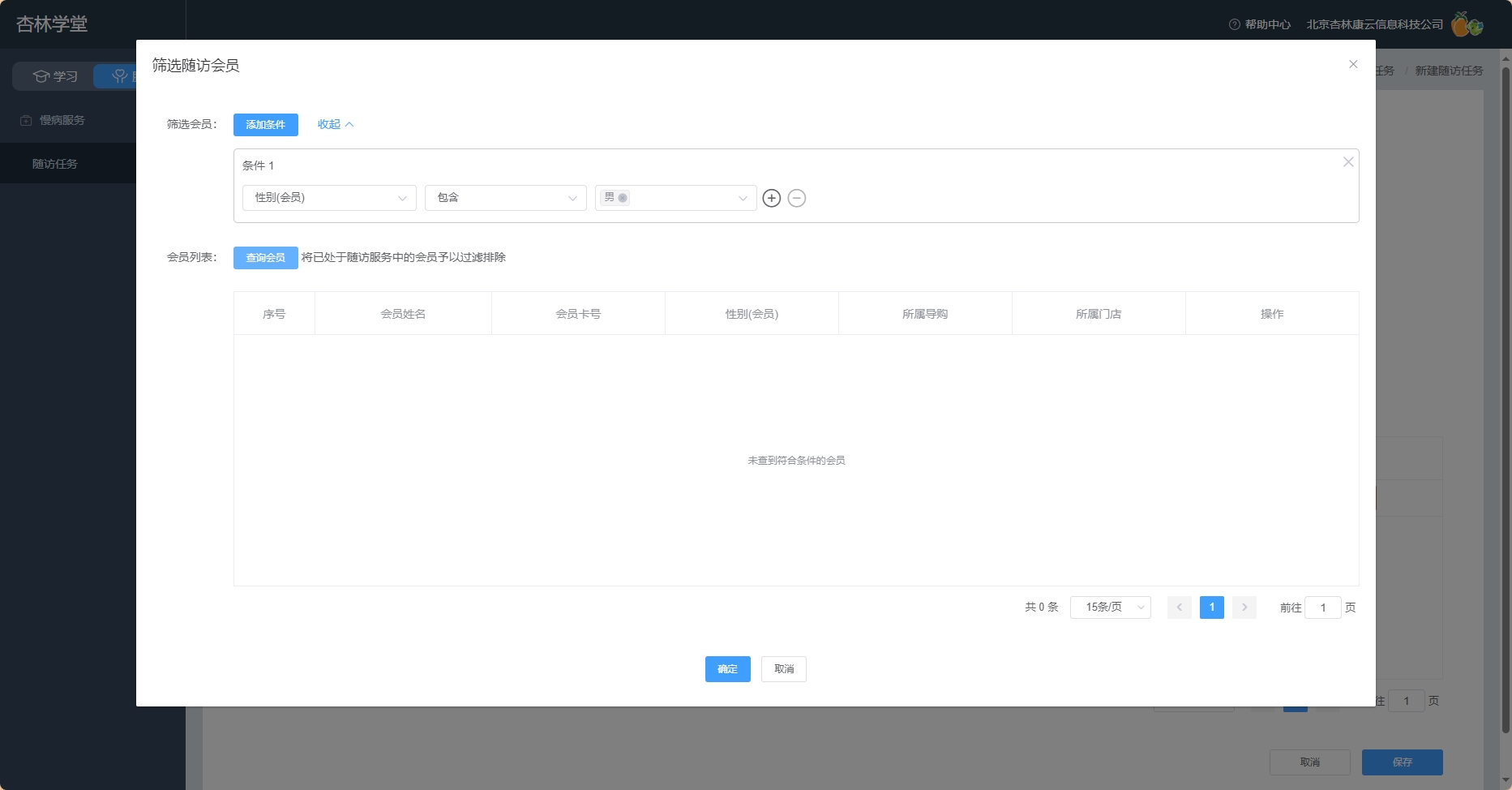Select page 1 in the dialog pagination

pos(1212,608)
